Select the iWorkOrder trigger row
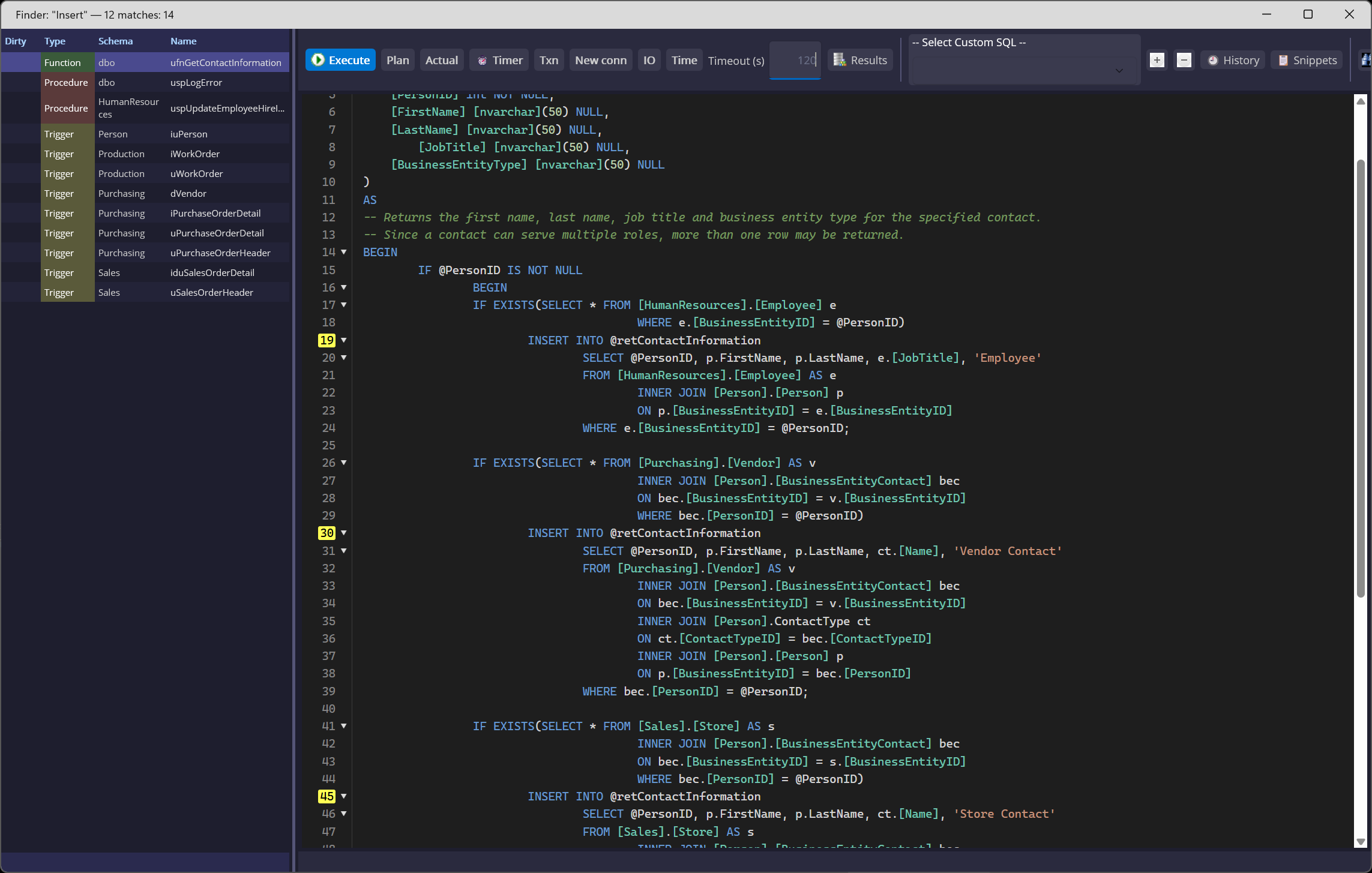 click(x=145, y=154)
